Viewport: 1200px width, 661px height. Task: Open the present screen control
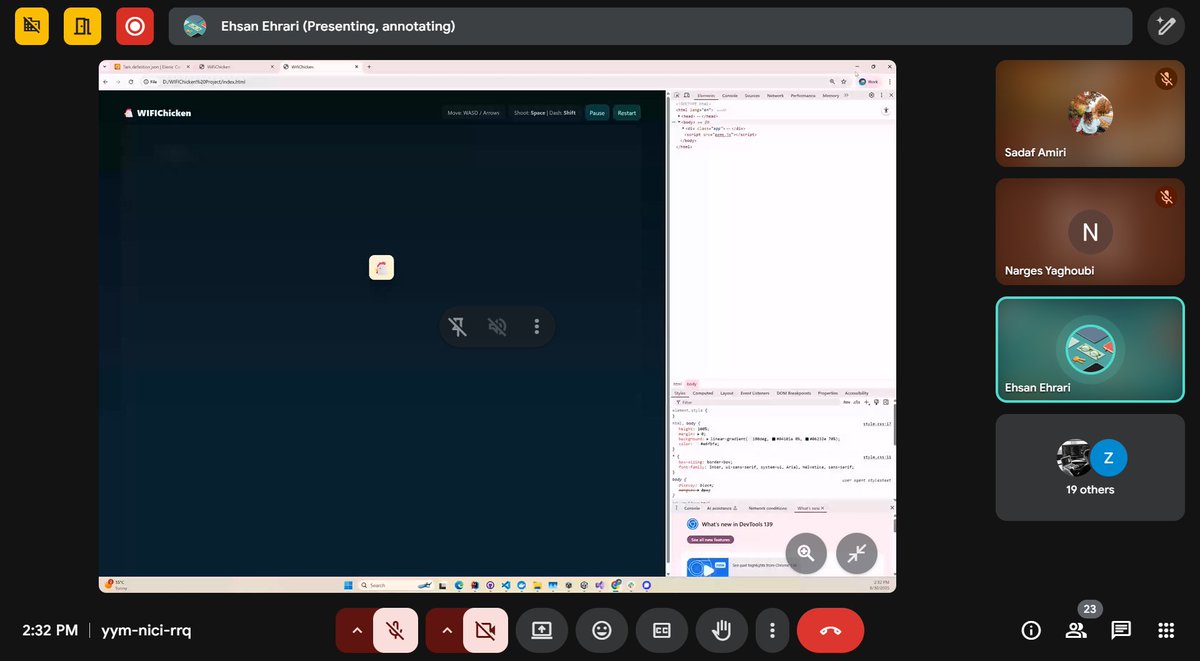(x=541, y=630)
